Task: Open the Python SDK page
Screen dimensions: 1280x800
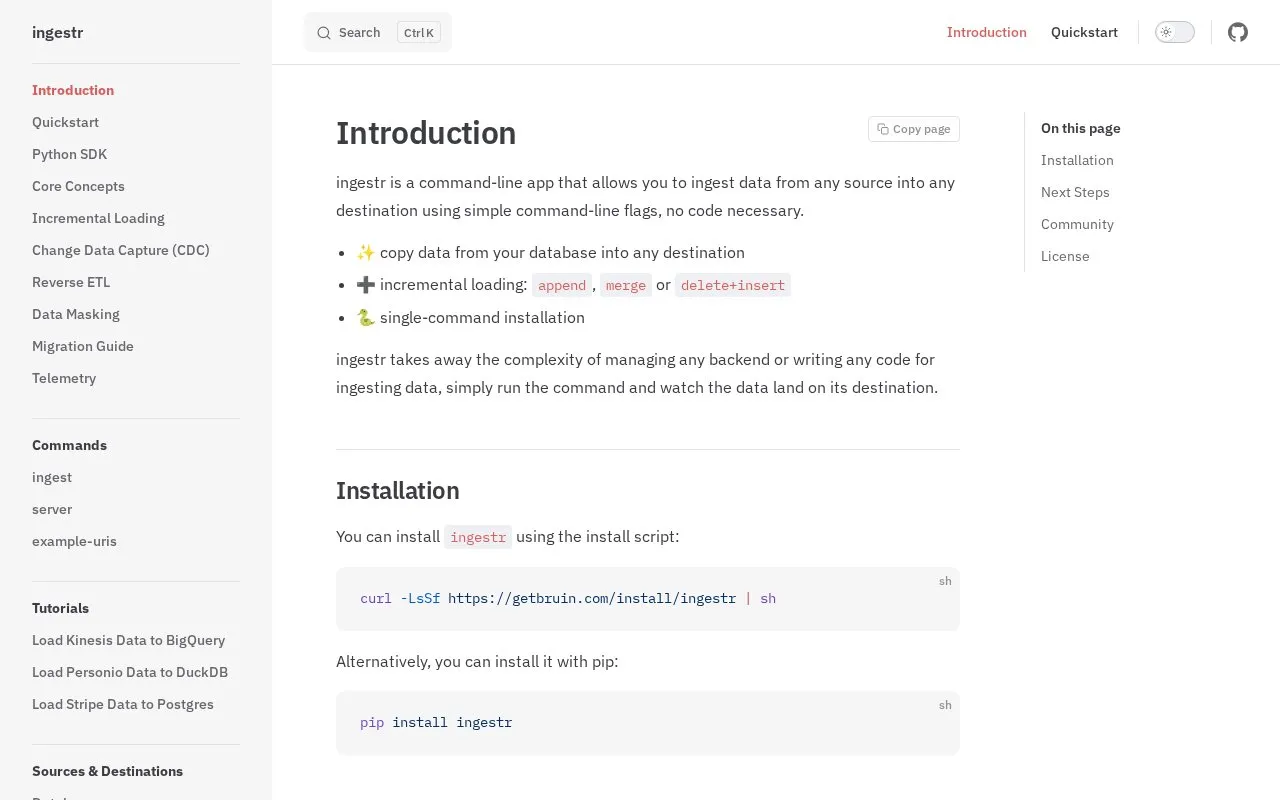Action: pyautogui.click(x=69, y=154)
